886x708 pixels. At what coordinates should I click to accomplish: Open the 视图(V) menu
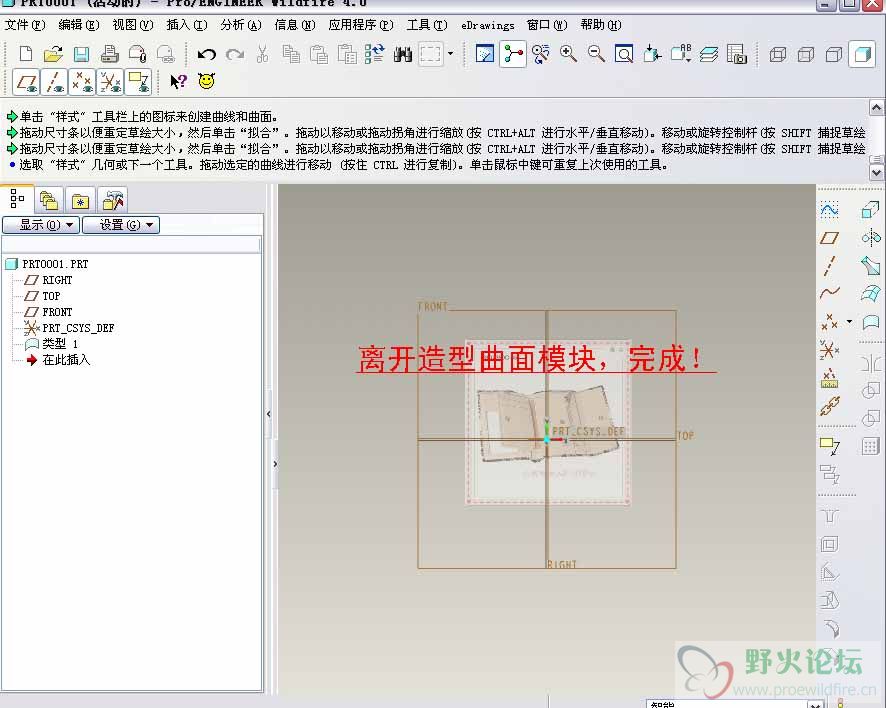pyautogui.click(x=133, y=25)
